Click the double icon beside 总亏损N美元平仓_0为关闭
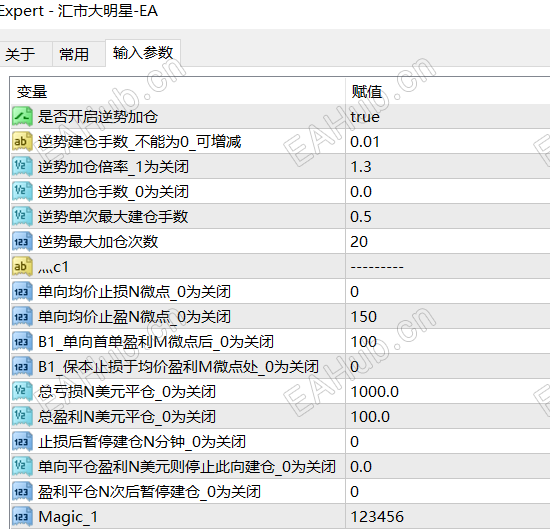Viewport: 550px width, 529px height. tap(22, 391)
